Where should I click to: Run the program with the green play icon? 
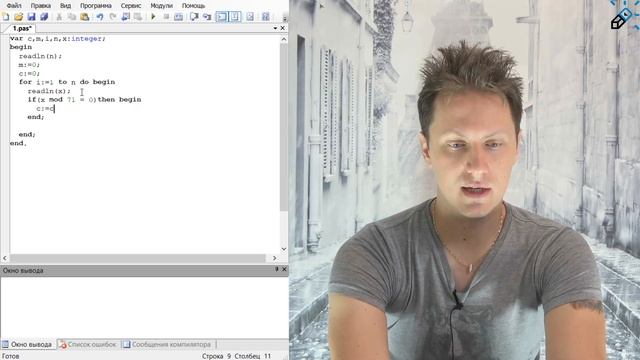click(153, 17)
